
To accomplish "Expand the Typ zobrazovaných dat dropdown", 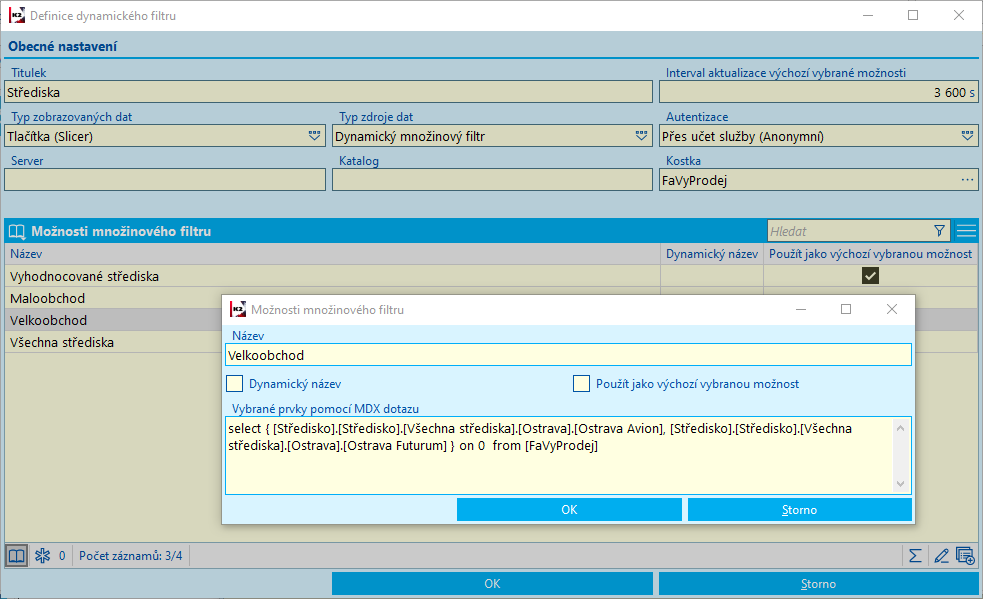I will [315, 135].
